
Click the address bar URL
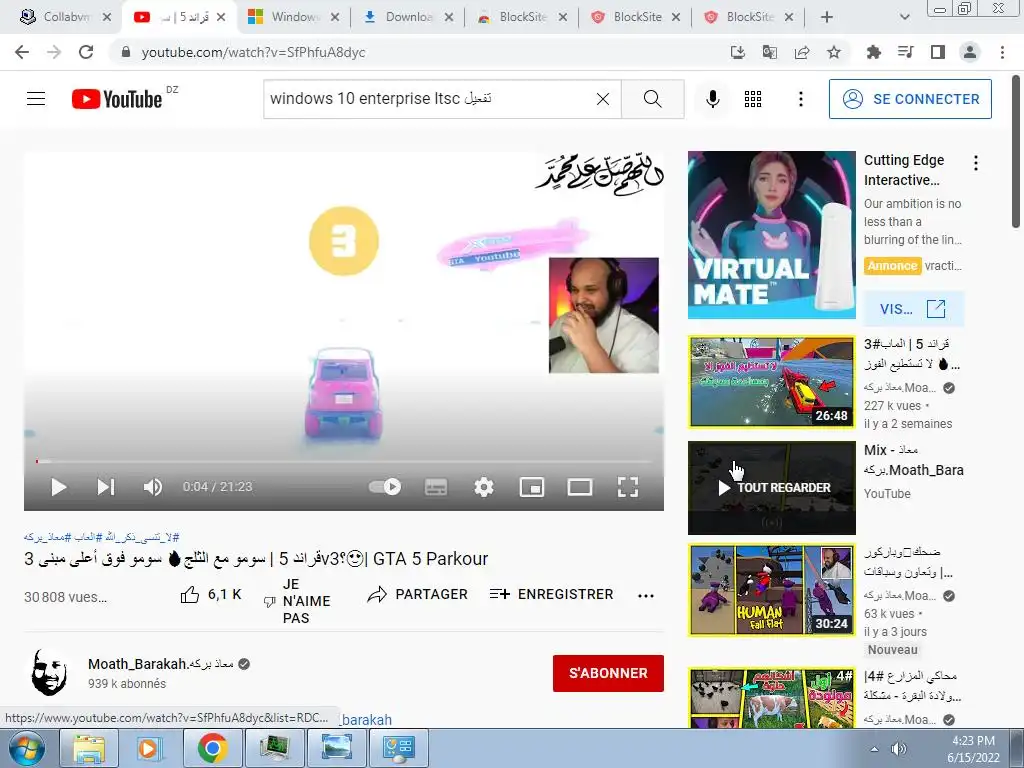click(x=253, y=52)
